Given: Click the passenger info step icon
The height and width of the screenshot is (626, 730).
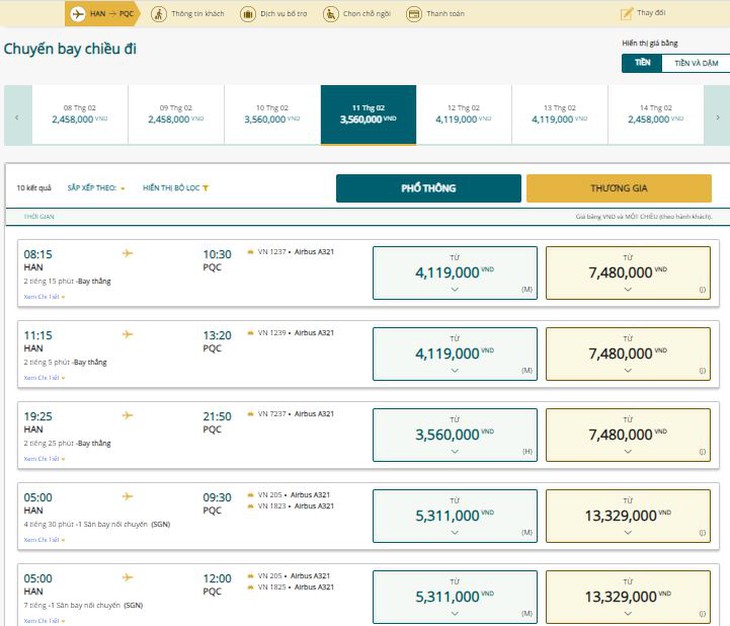Looking at the screenshot, I should tap(159, 14).
